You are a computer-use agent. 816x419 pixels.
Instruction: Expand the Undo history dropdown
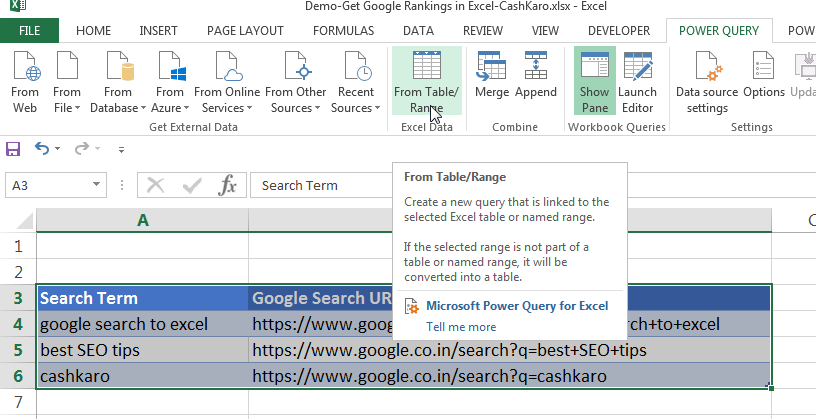[x=57, y=149]
